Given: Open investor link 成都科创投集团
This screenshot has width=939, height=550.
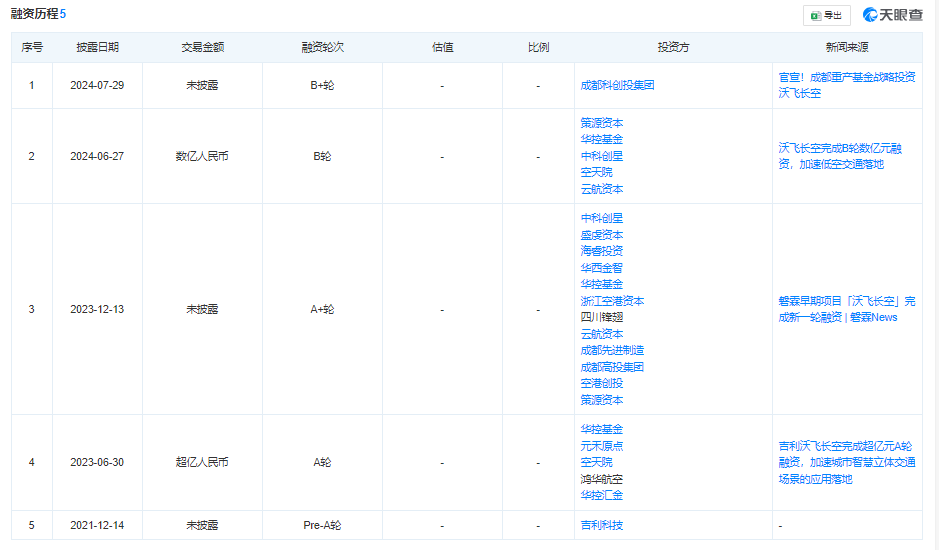Looking at the screenshot, I should coord(617,86).
